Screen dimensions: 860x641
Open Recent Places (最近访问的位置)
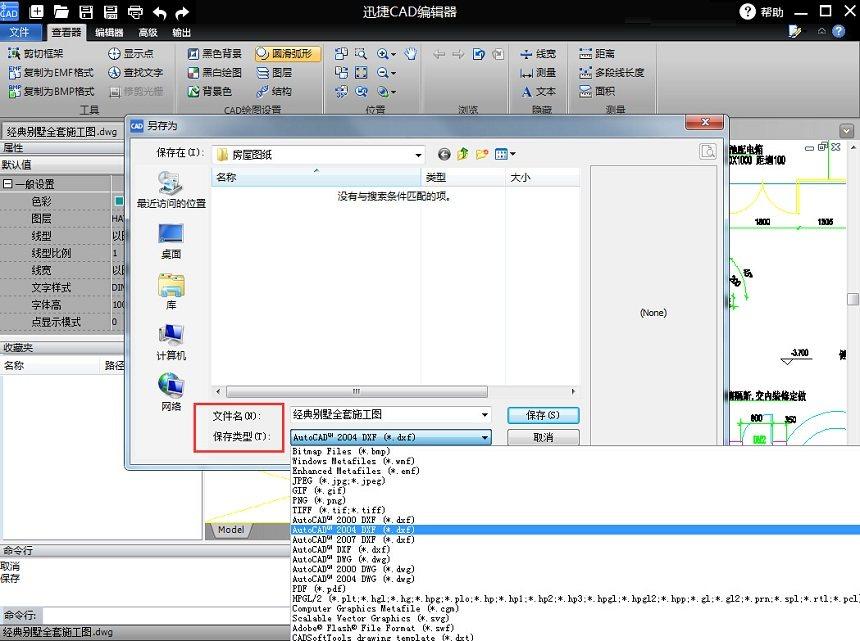(171, 188)
